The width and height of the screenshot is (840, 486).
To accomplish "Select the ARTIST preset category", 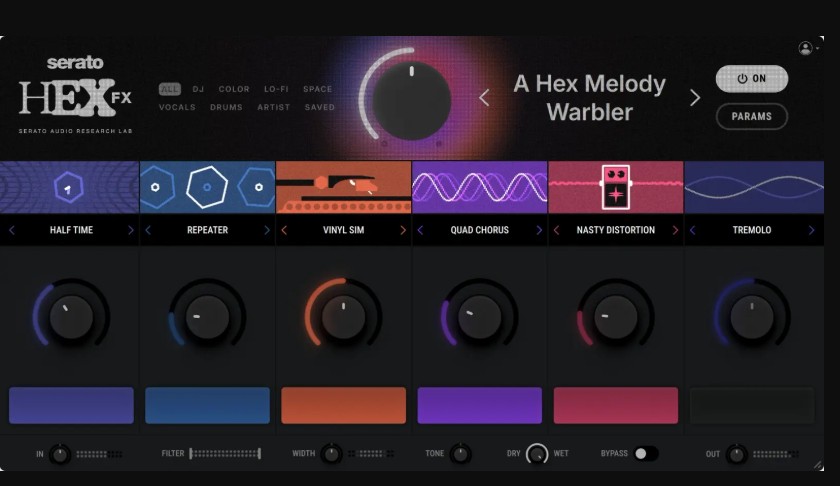I will (x=274, y=107).
